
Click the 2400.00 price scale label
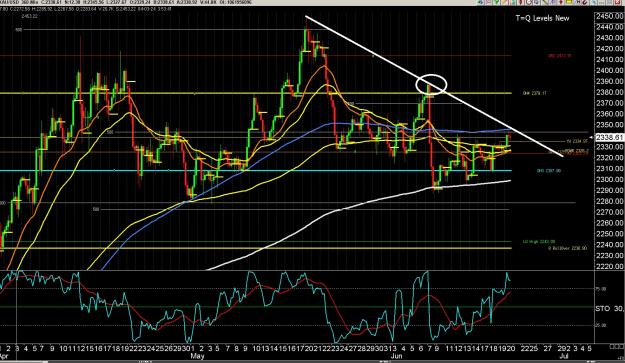pos(609,71)
